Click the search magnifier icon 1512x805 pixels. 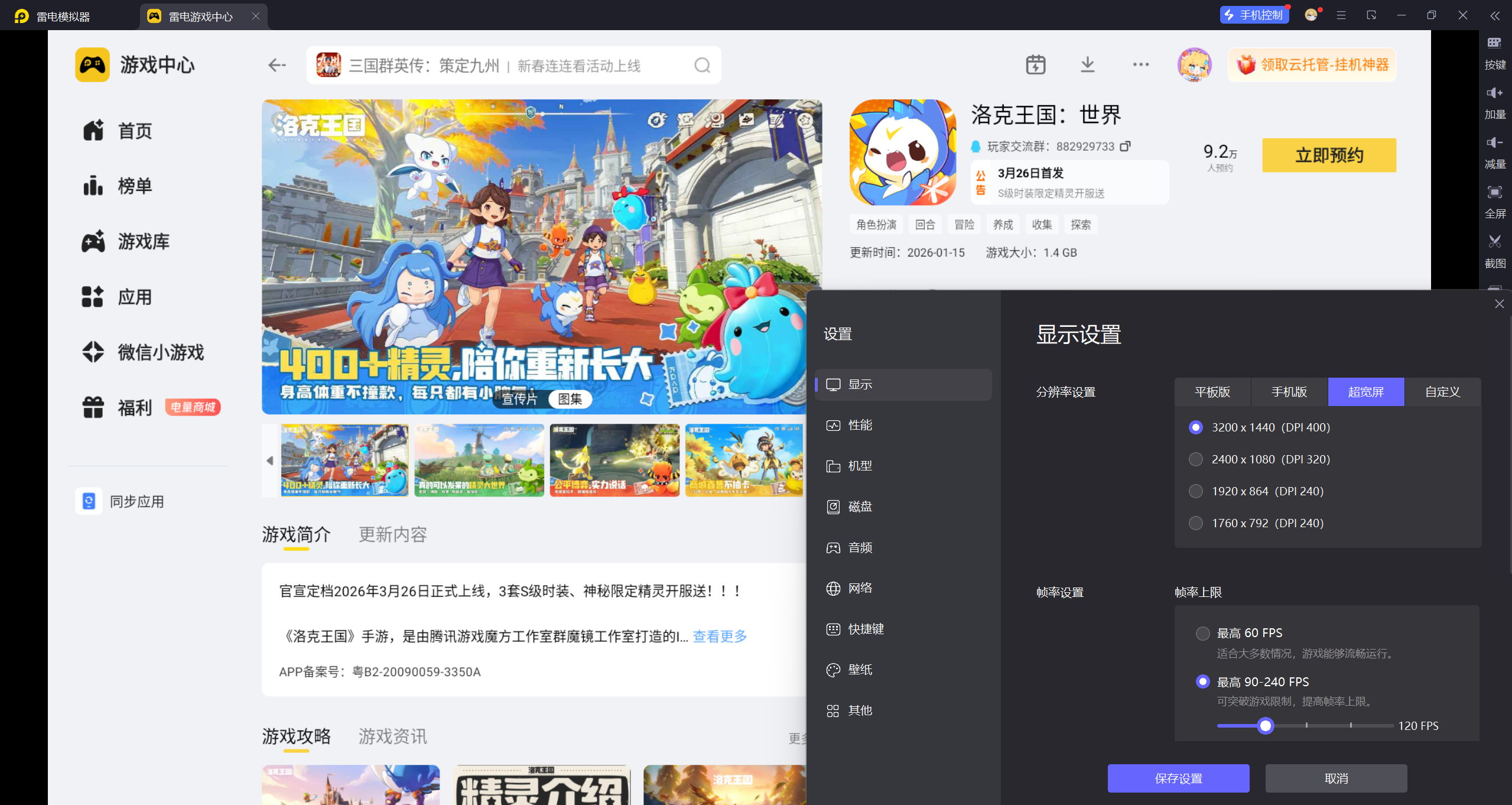tap(702, 65)
